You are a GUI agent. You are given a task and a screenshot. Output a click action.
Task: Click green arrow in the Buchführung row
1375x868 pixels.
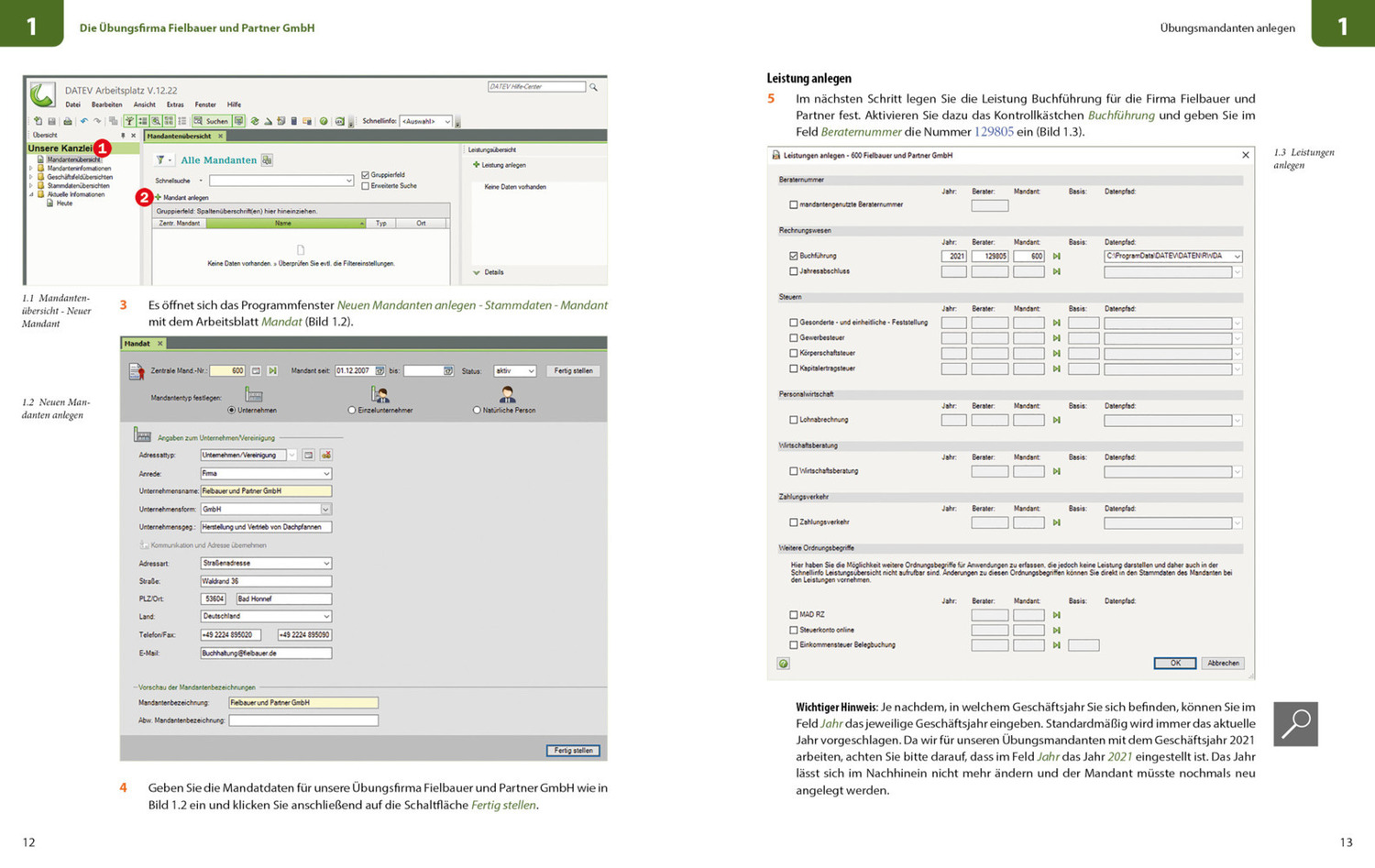point(1056,257)
